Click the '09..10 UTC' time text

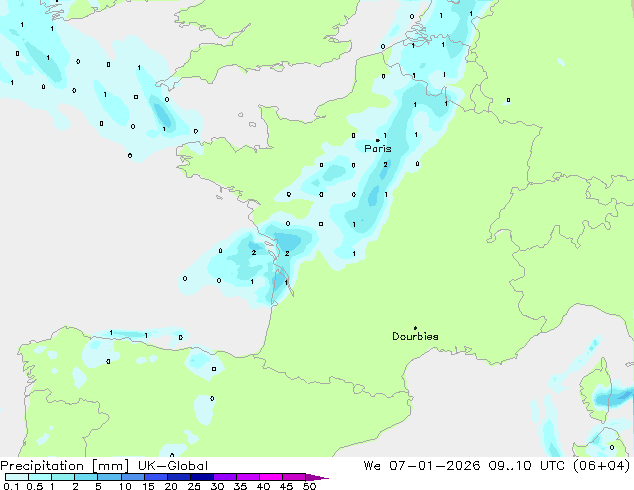526,466
